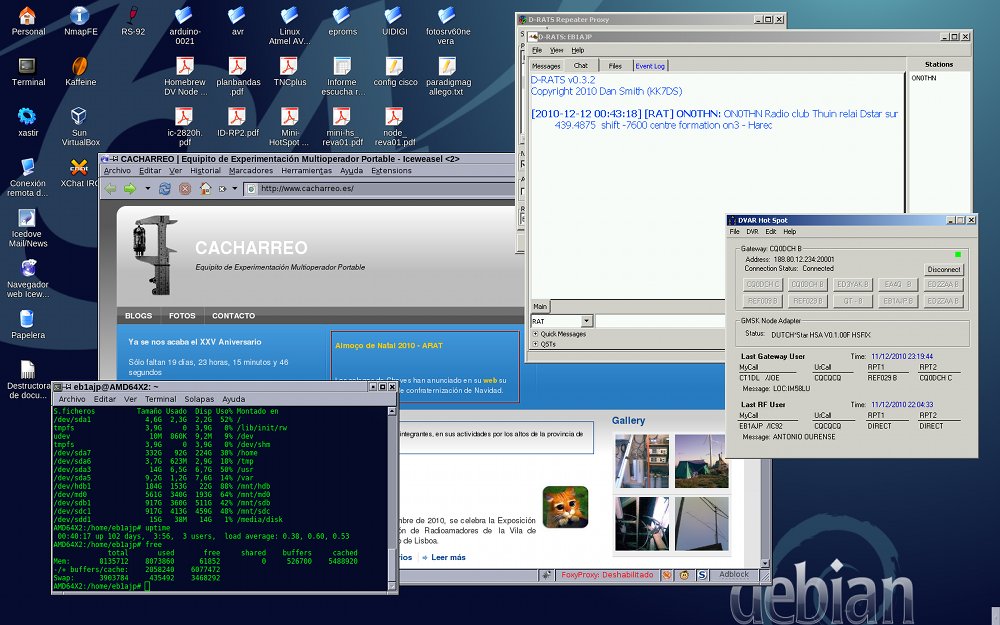Click the Reload page icon in Iceweasel
1000x625 pixels.
(164, 188)
